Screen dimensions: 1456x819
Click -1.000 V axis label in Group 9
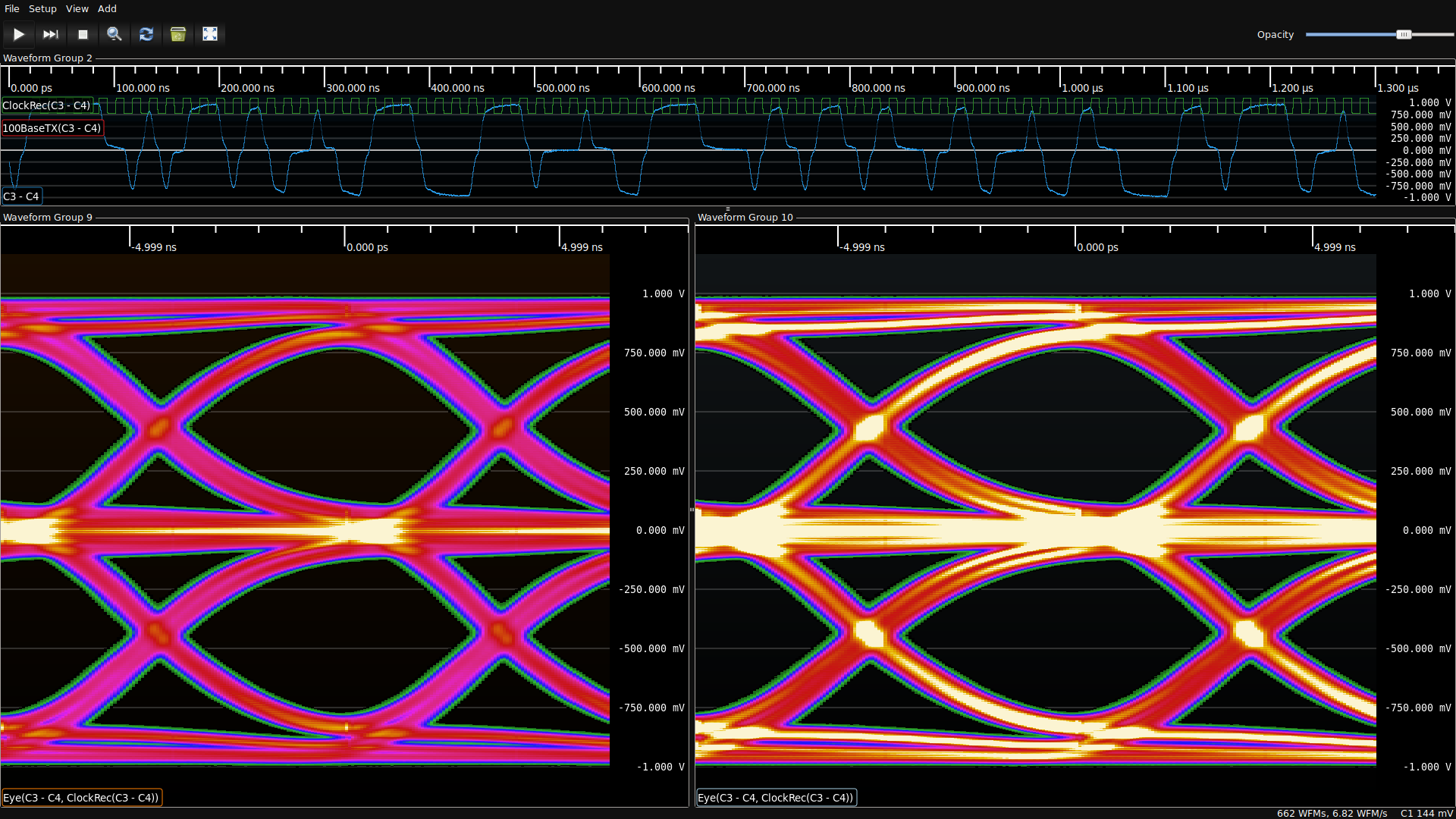coord(660,767)
